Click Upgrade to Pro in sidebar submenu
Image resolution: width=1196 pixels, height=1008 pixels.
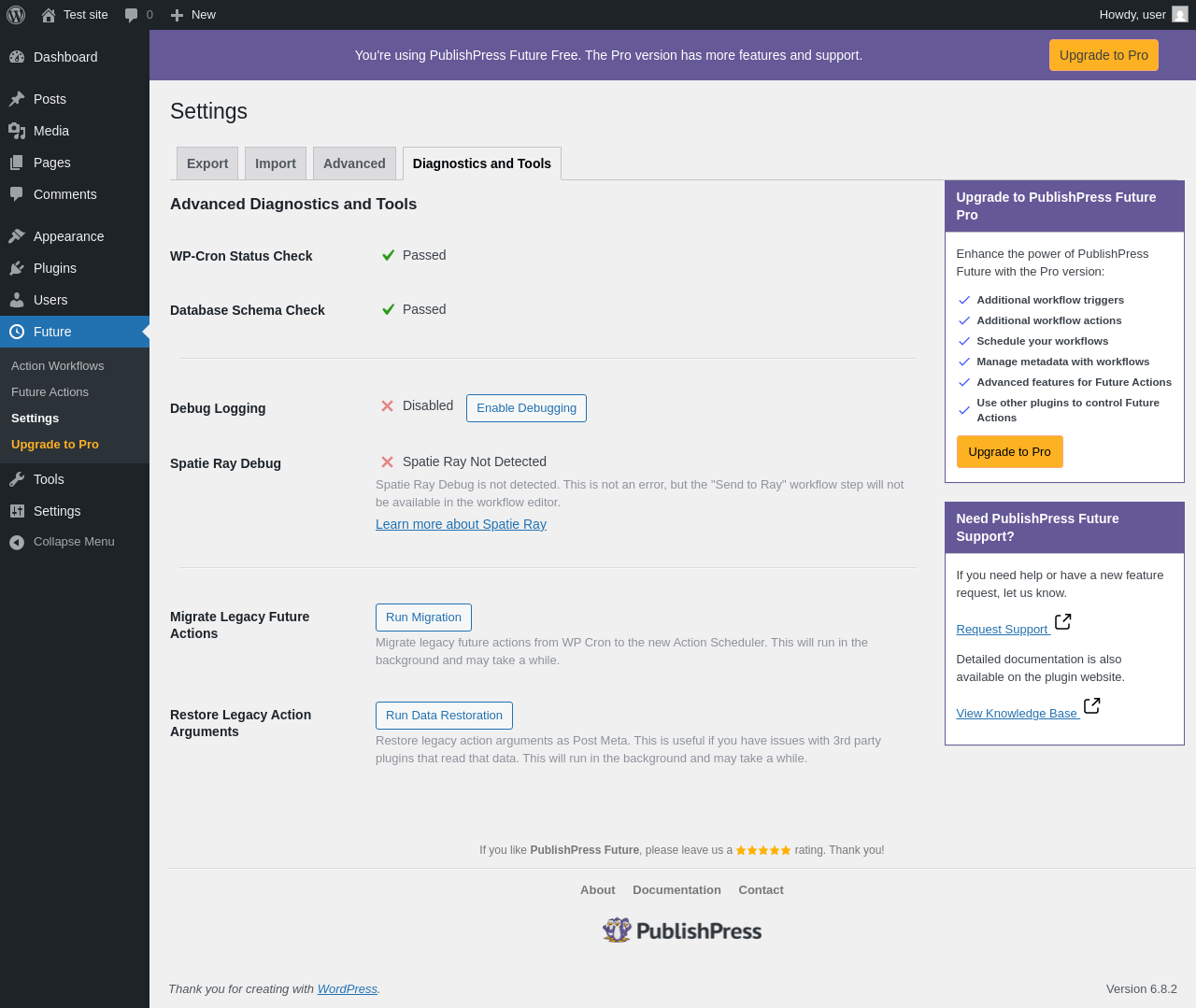55,445
